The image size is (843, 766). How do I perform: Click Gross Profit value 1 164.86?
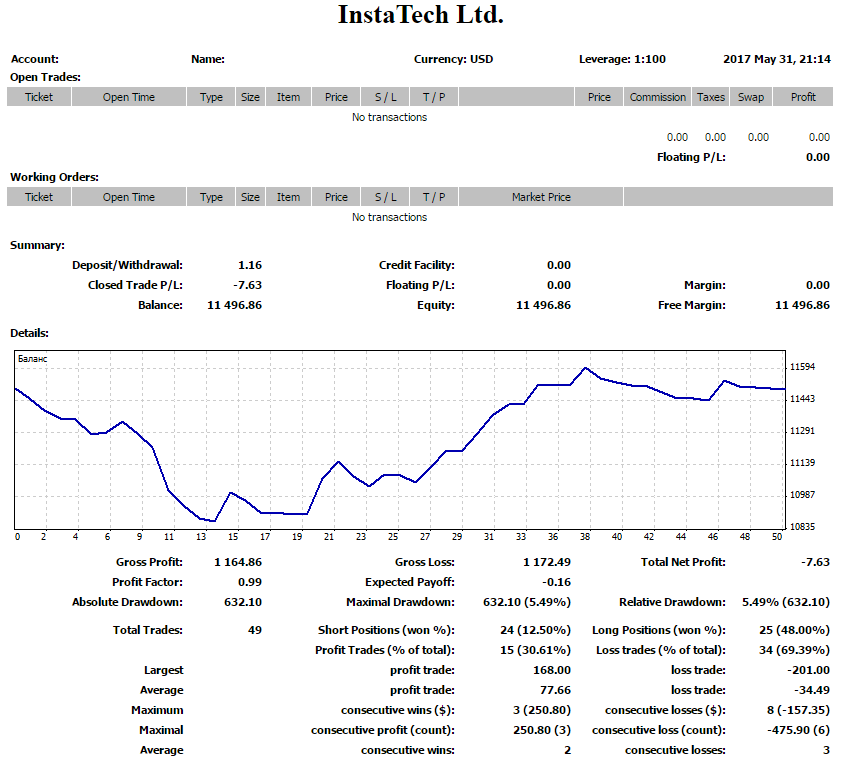[238, 562]
